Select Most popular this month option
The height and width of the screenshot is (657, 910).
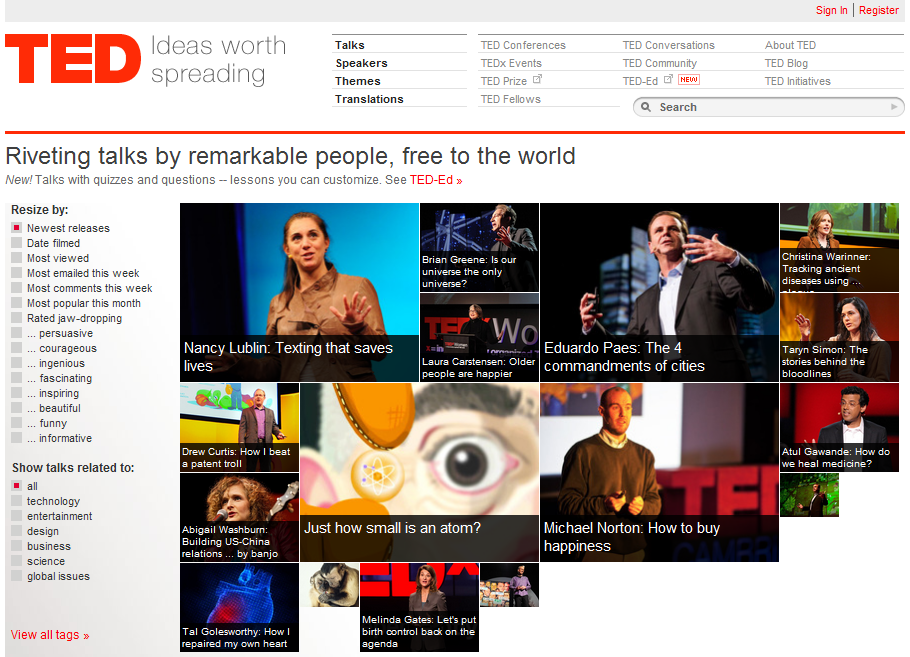16,303
